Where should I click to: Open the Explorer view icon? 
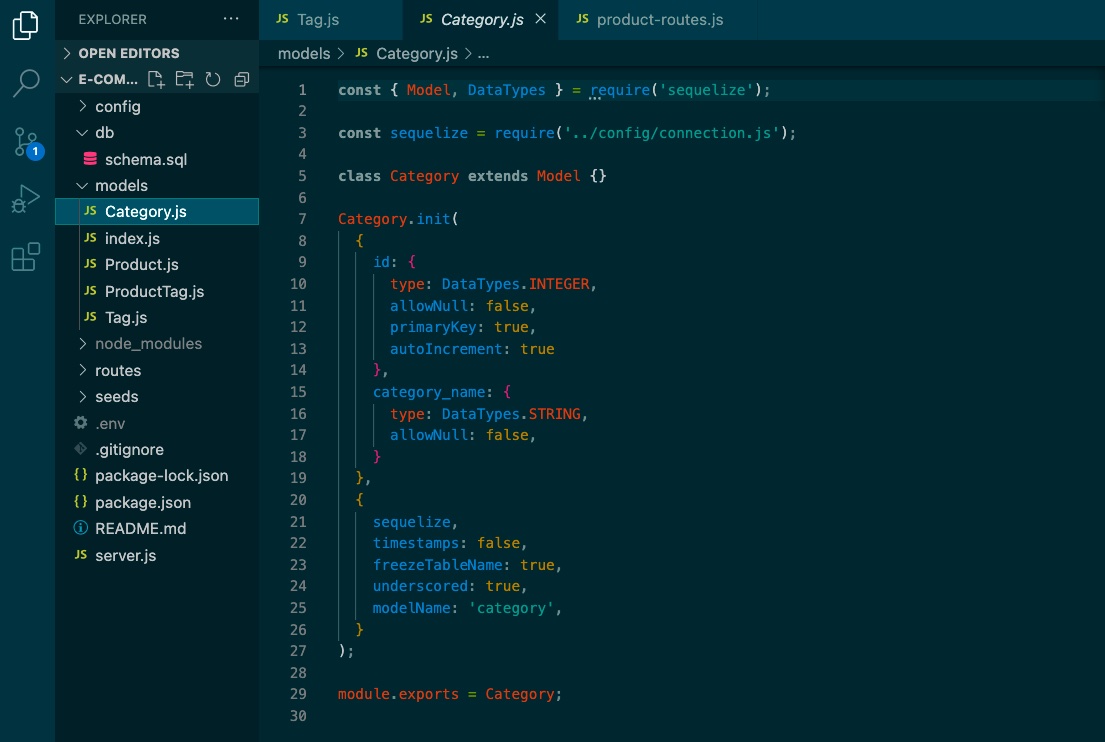26,25
